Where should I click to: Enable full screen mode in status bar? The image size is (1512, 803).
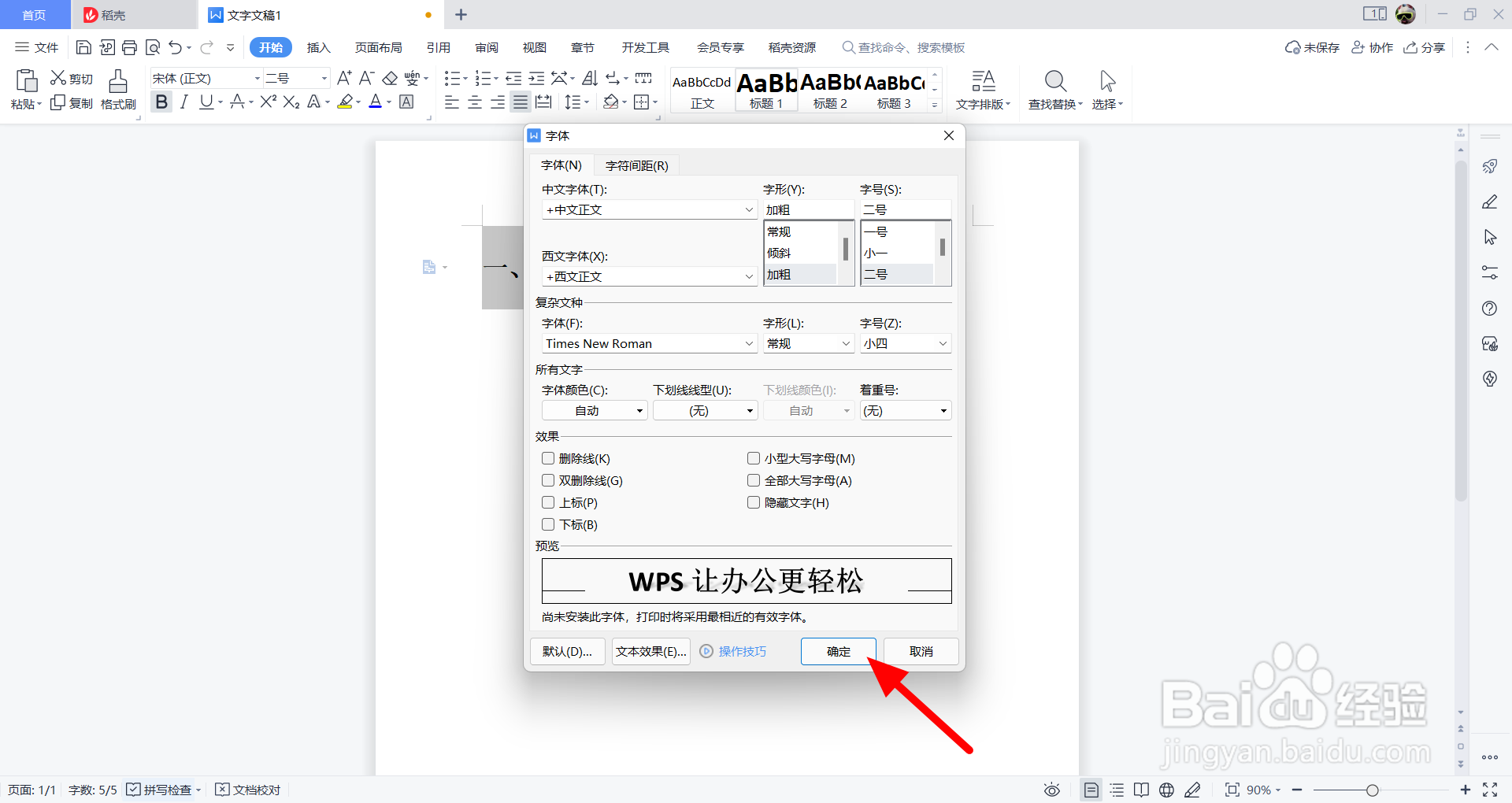coord(1490,790)
